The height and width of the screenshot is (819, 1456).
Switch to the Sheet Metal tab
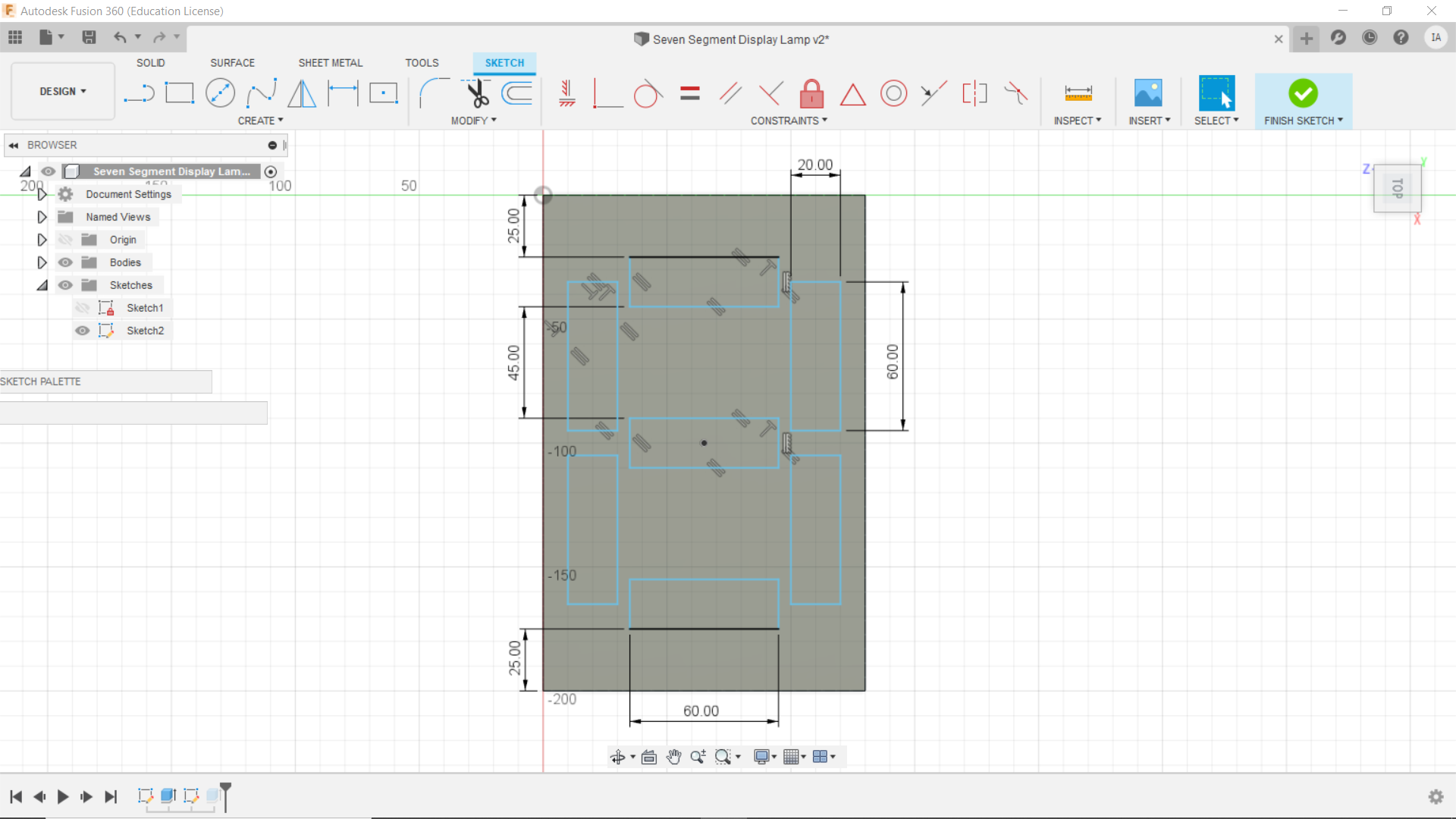click(330, 62)
